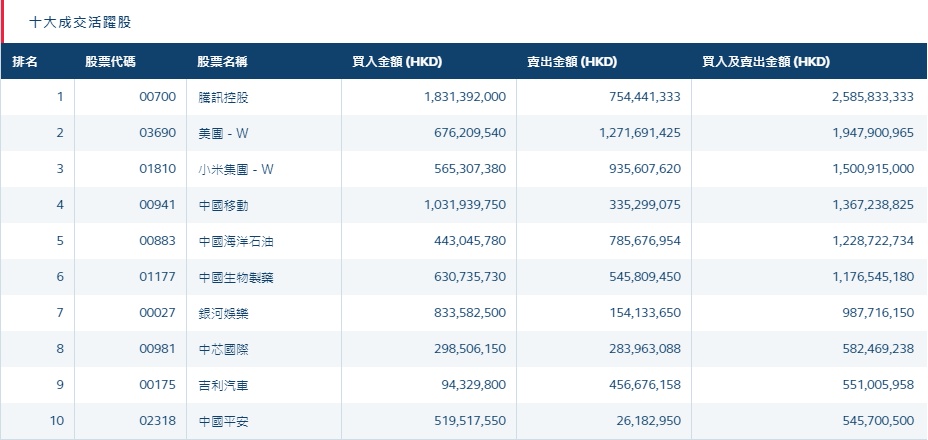Image resolution: width=928 pixels, height=440 pixels.
Task: Click the 十大成交活躍股 heading
Action: pos(80,23)
